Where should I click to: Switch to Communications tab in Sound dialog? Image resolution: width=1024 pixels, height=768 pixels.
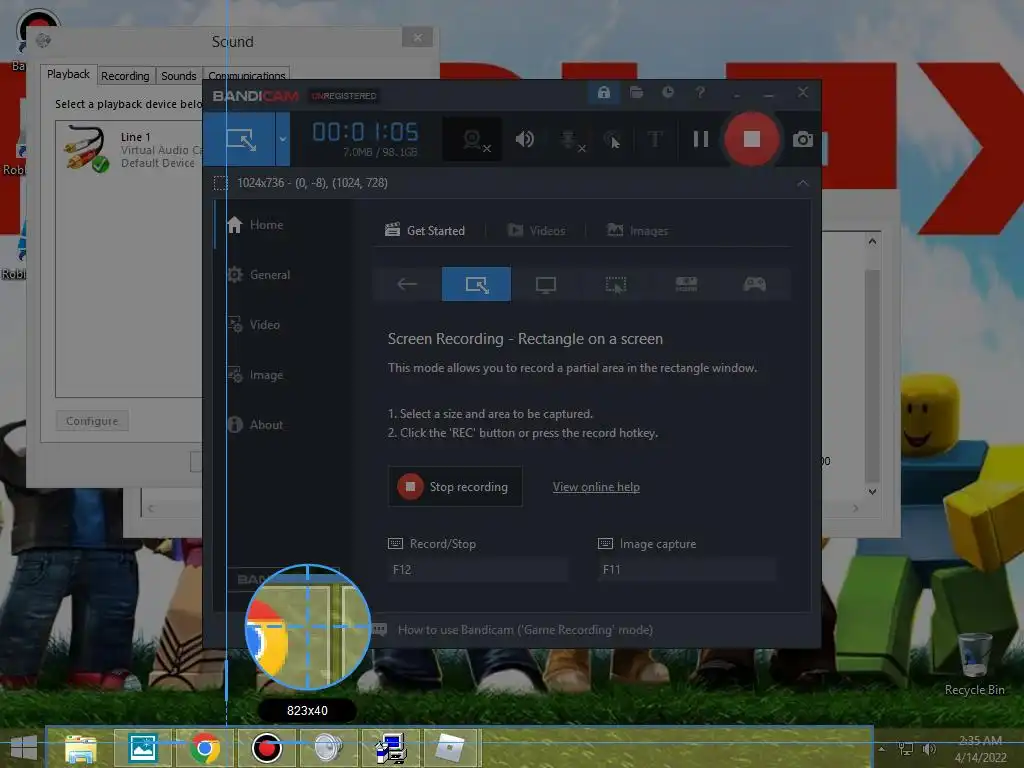(247, 76)
